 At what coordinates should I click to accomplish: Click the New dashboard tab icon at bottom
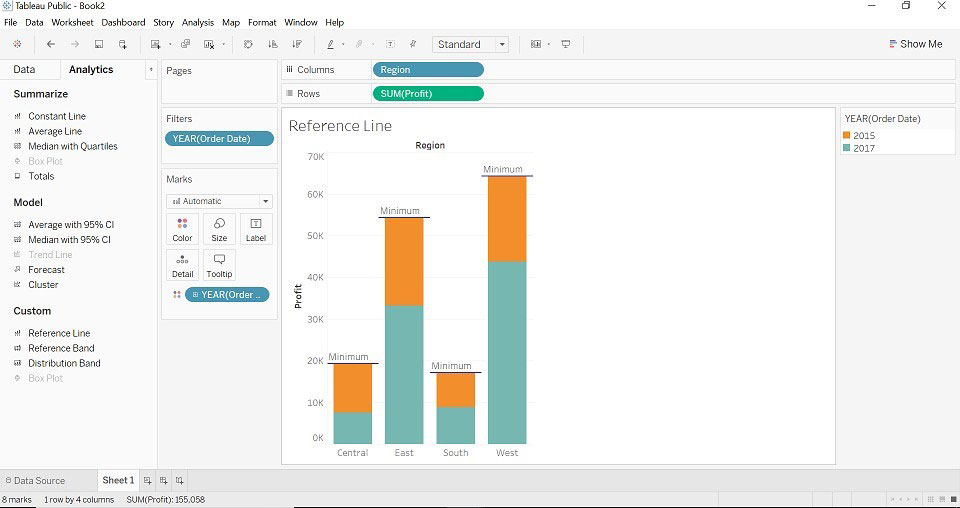coord(163,480)
